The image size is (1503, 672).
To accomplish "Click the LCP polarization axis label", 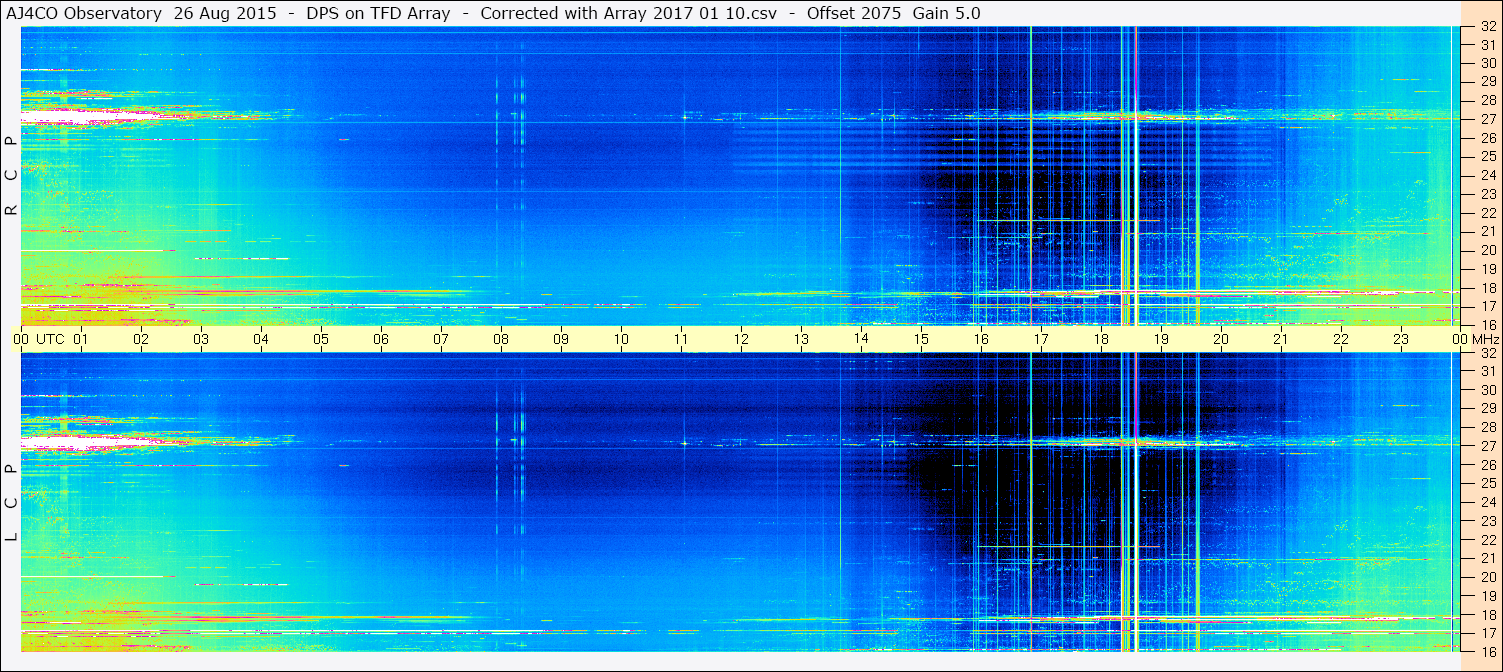I will (x=11, y=503).
